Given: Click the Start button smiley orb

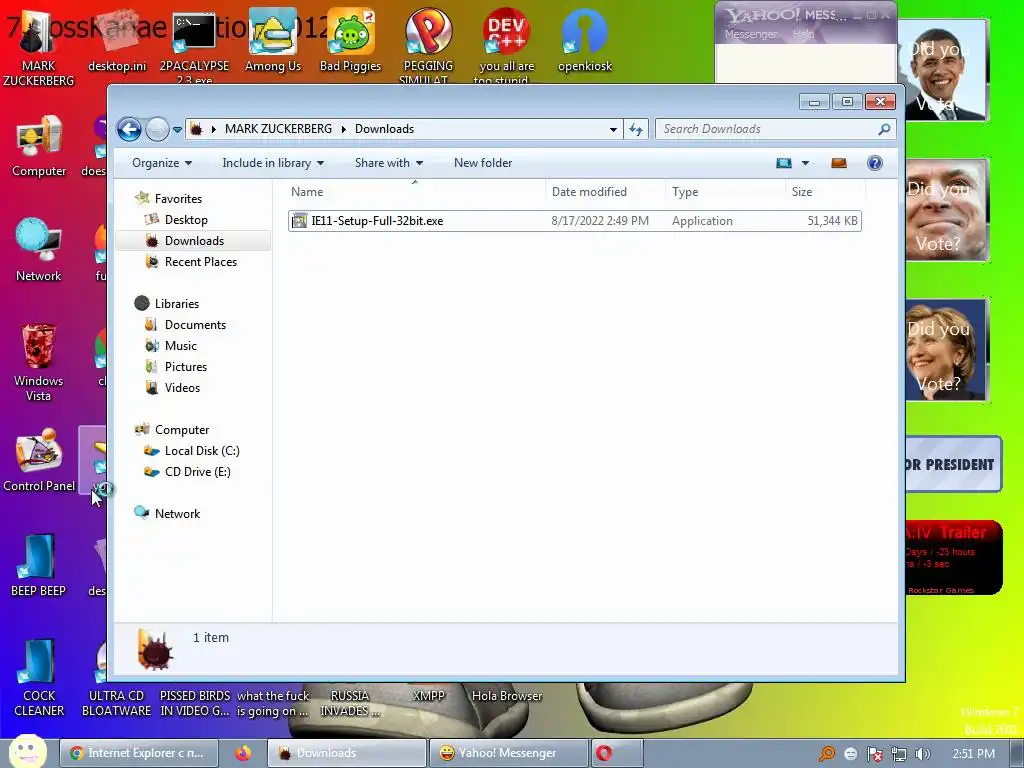Looking at the screenshot, I should (27, 752).
